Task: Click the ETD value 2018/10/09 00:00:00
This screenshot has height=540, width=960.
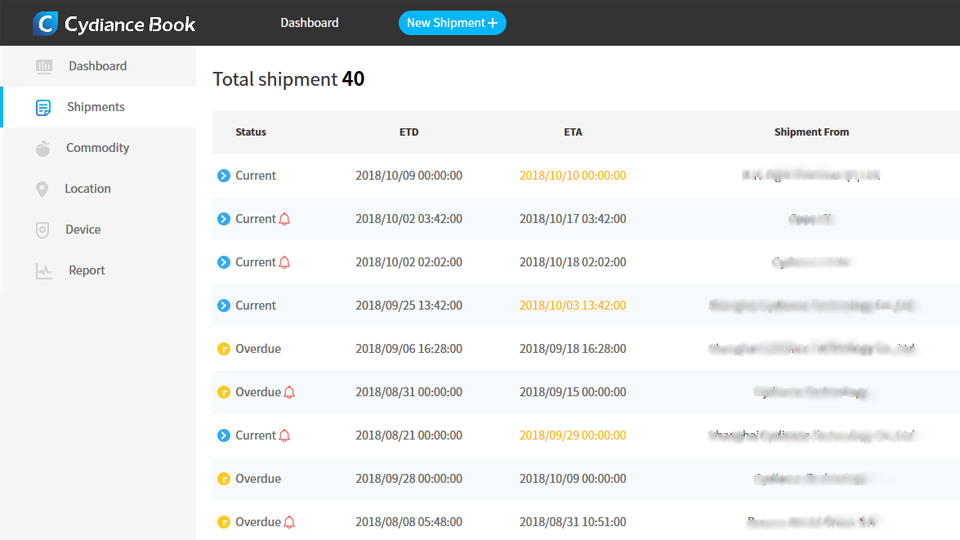Action: tap(409, 175)
